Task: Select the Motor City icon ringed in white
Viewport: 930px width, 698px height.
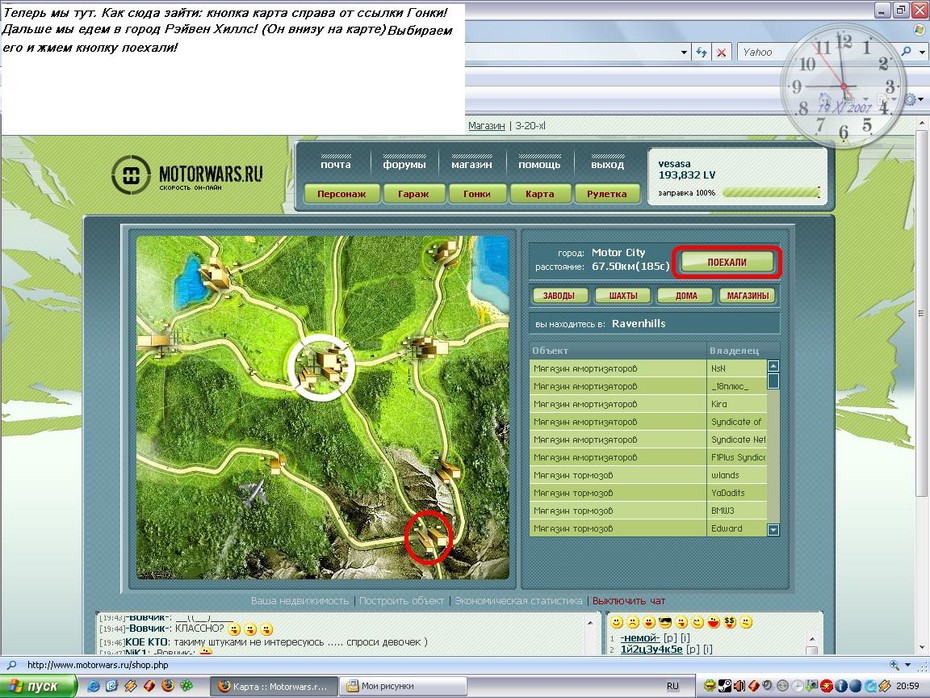Action: [321, 366]
